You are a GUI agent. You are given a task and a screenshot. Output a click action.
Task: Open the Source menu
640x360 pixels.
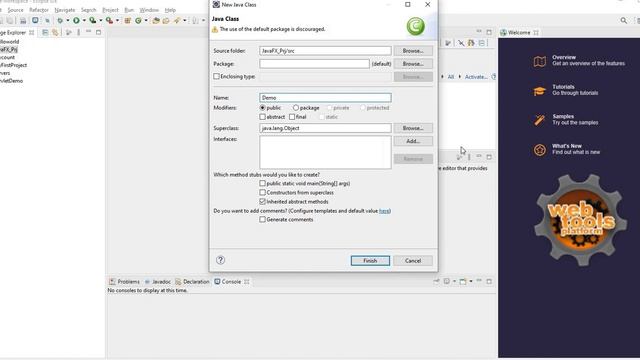pos(16,10)
